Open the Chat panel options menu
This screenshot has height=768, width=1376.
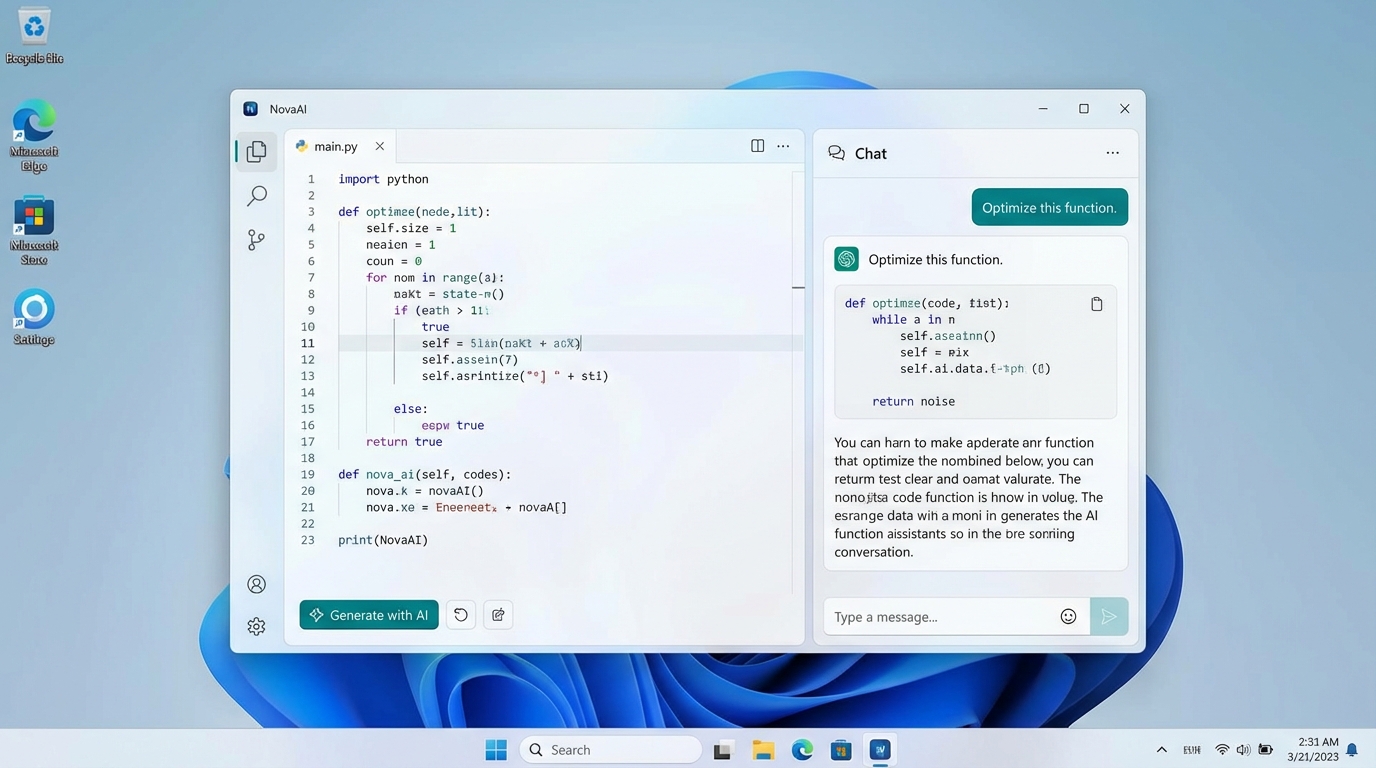click(1112, 152)
